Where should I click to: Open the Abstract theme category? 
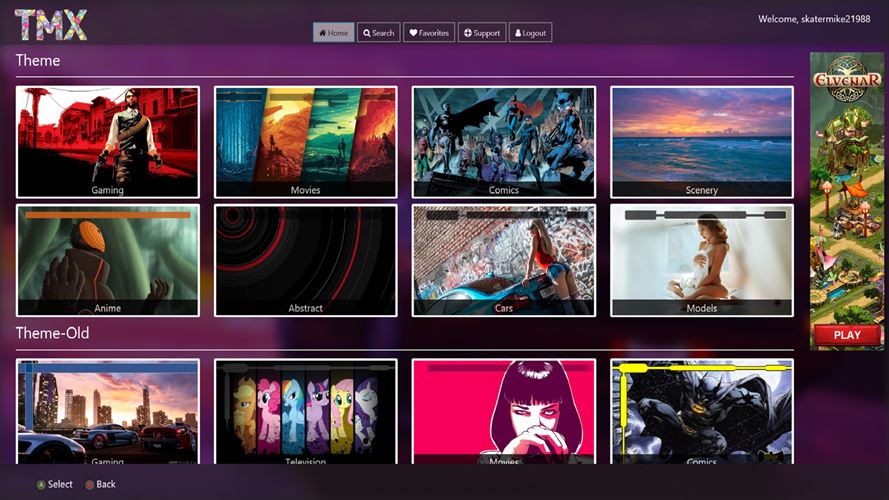306,260
